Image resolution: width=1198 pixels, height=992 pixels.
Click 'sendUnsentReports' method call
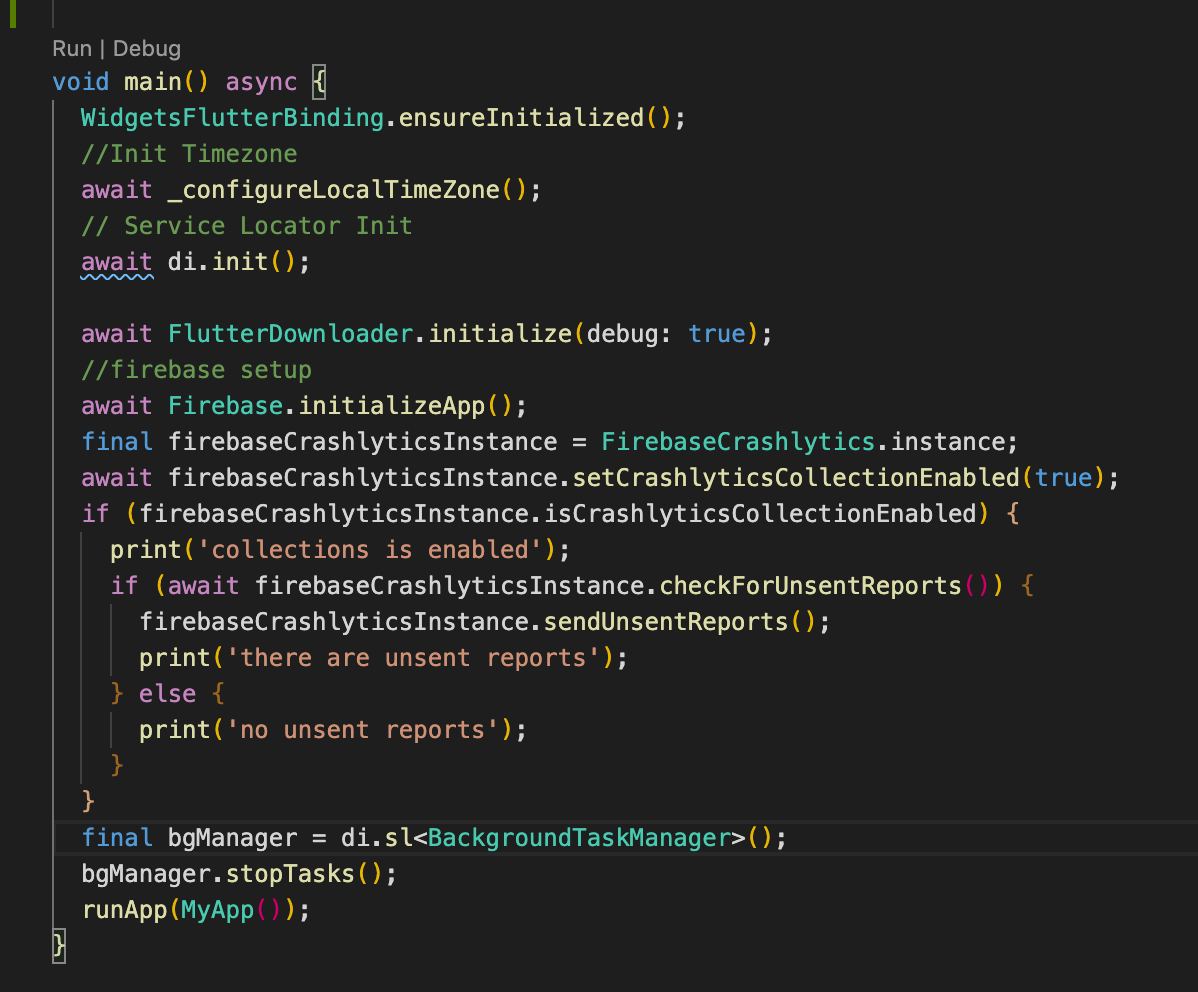pyautogui.click(x=665, y=621)
